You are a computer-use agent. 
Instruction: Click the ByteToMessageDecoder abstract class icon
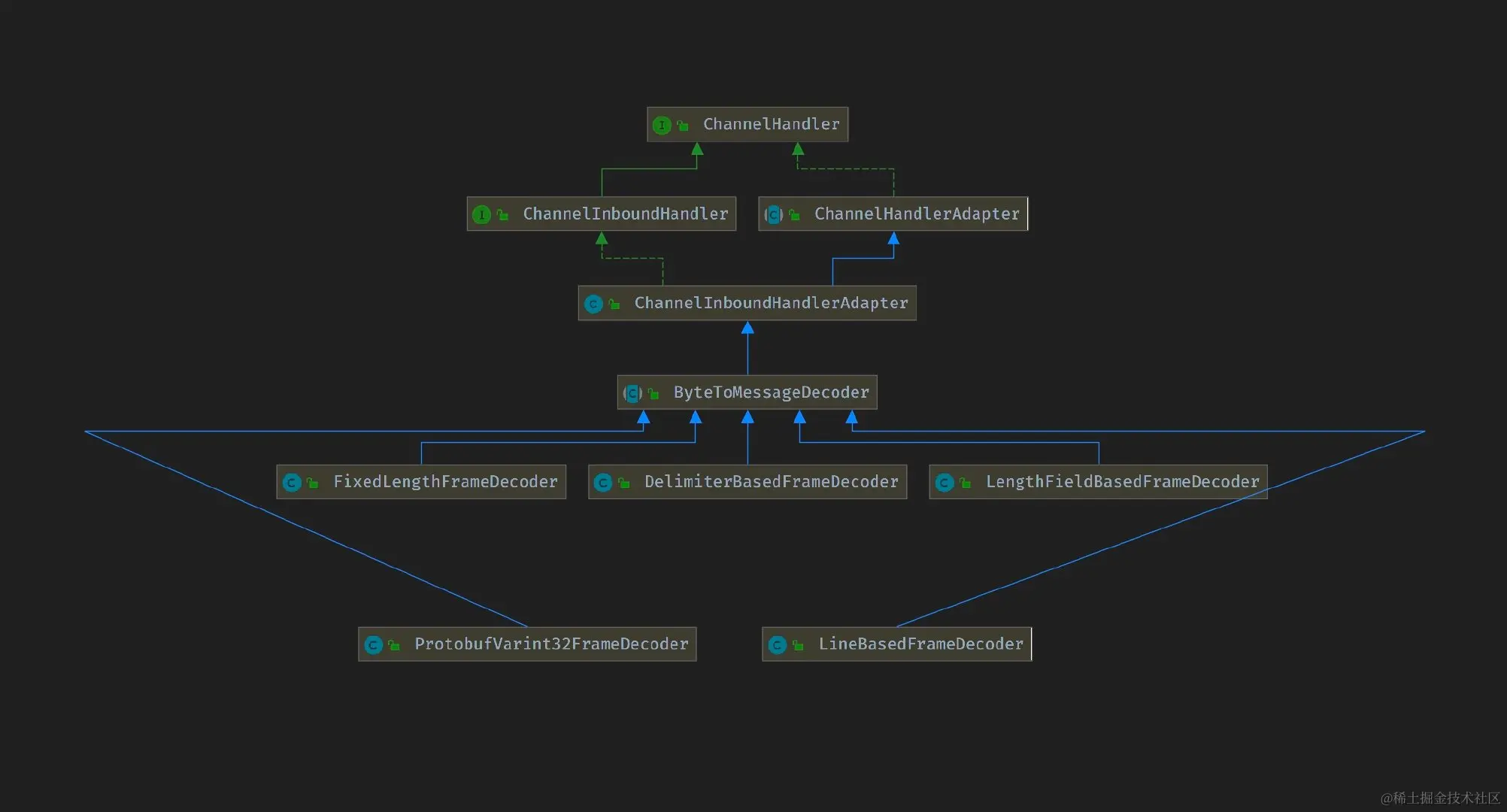[x=632, y=393]
